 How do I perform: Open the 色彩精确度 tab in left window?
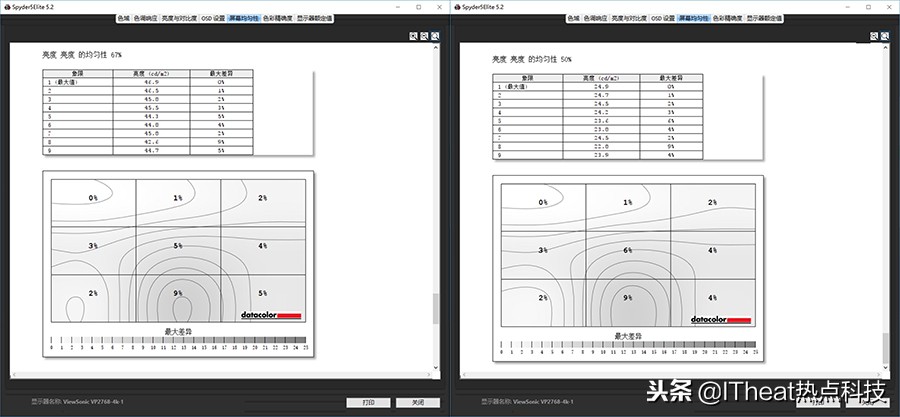click(x=278, y=18)
